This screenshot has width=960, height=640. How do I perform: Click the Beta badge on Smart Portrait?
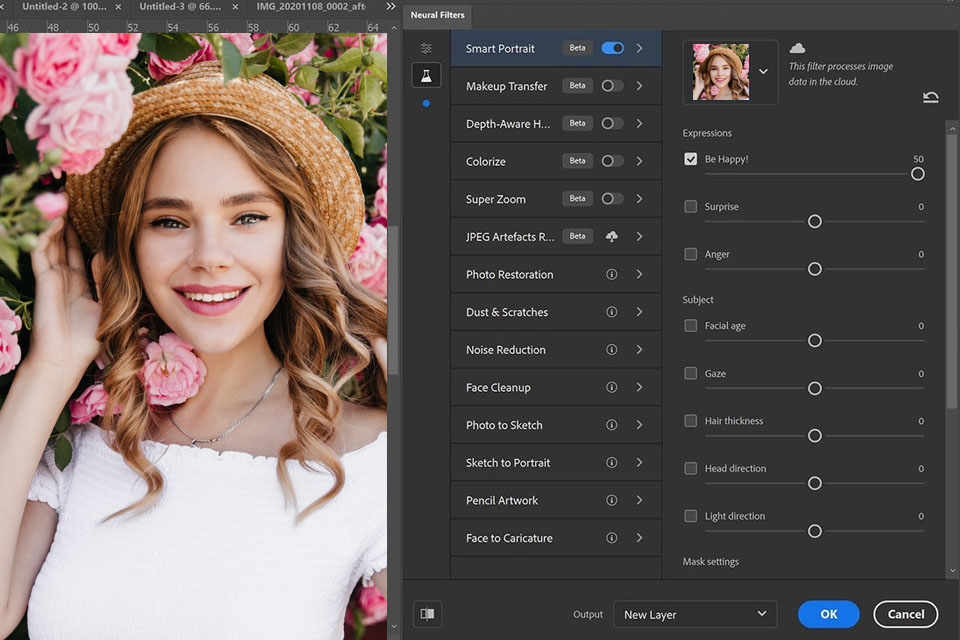pos(577,48)
